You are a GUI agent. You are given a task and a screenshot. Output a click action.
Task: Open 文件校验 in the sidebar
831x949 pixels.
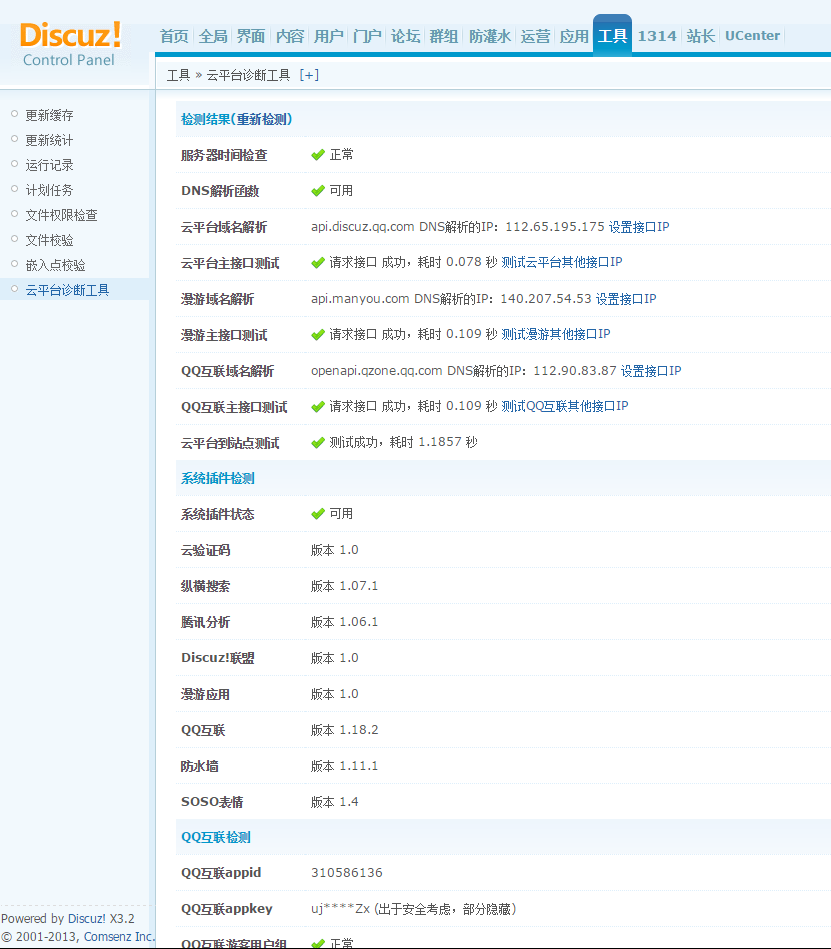click(50, 240)
